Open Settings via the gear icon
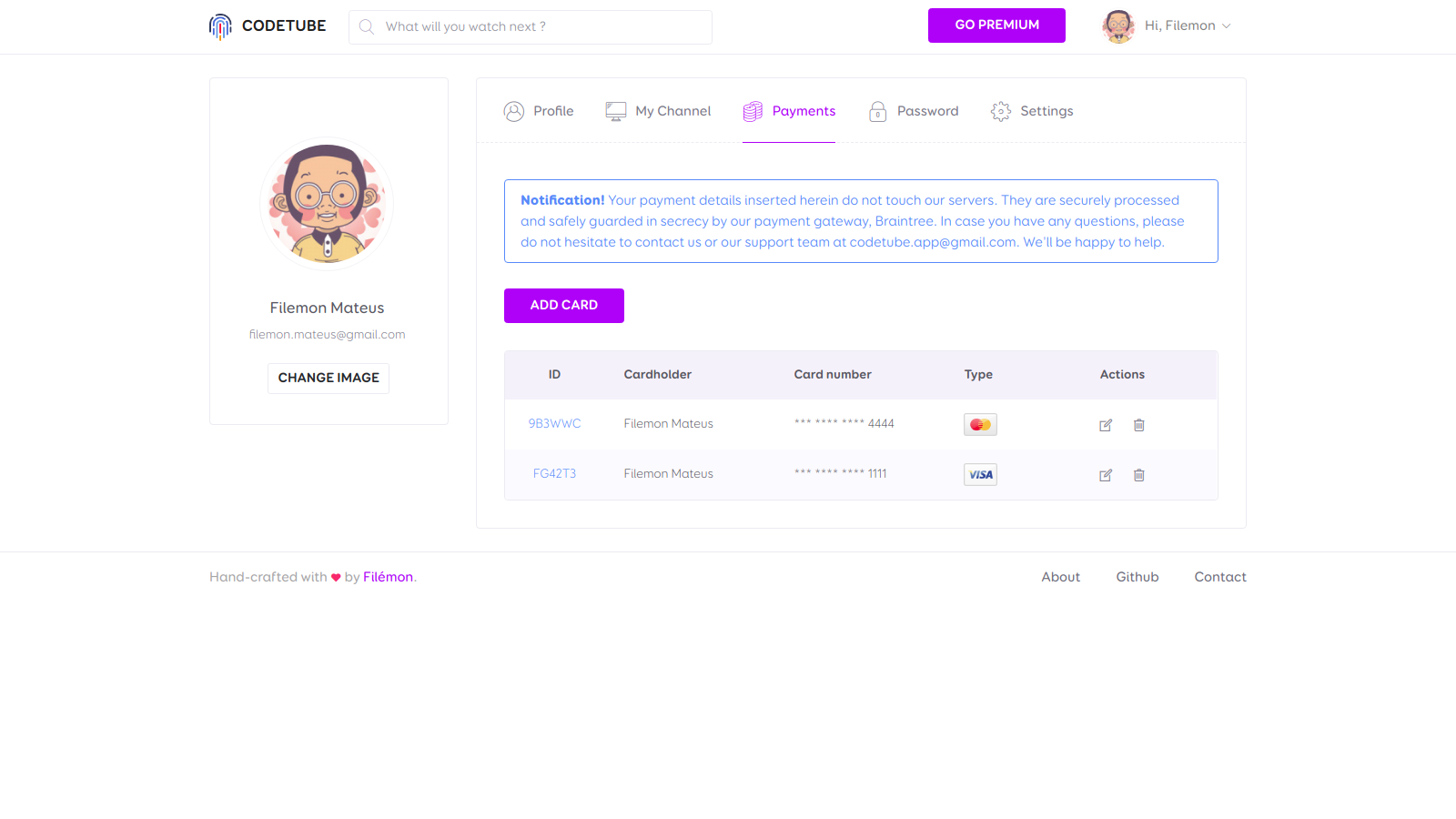The height and width of the screenshot is (819, 1456). point(1001,111)
